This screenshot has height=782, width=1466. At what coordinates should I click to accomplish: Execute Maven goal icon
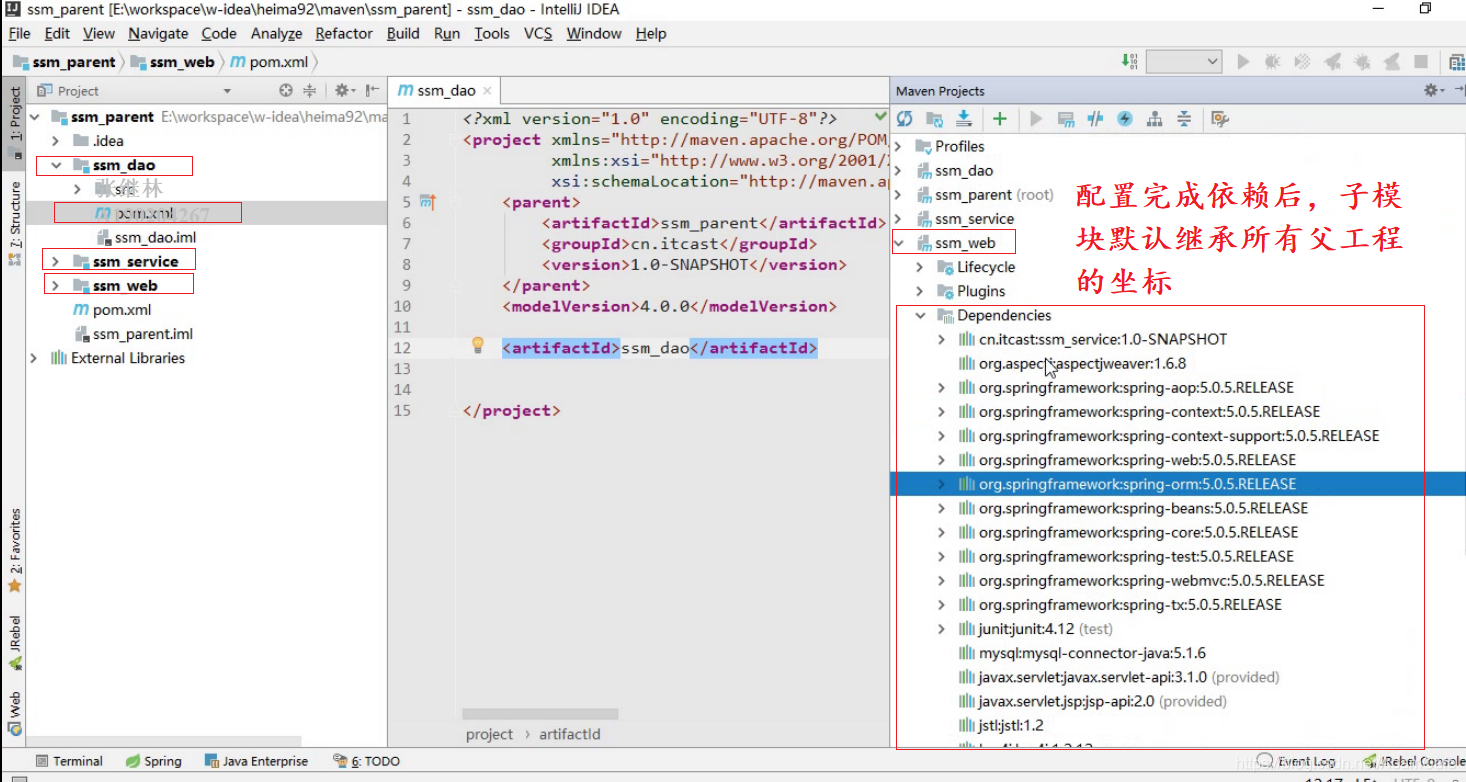click(x=1066, y=119)
